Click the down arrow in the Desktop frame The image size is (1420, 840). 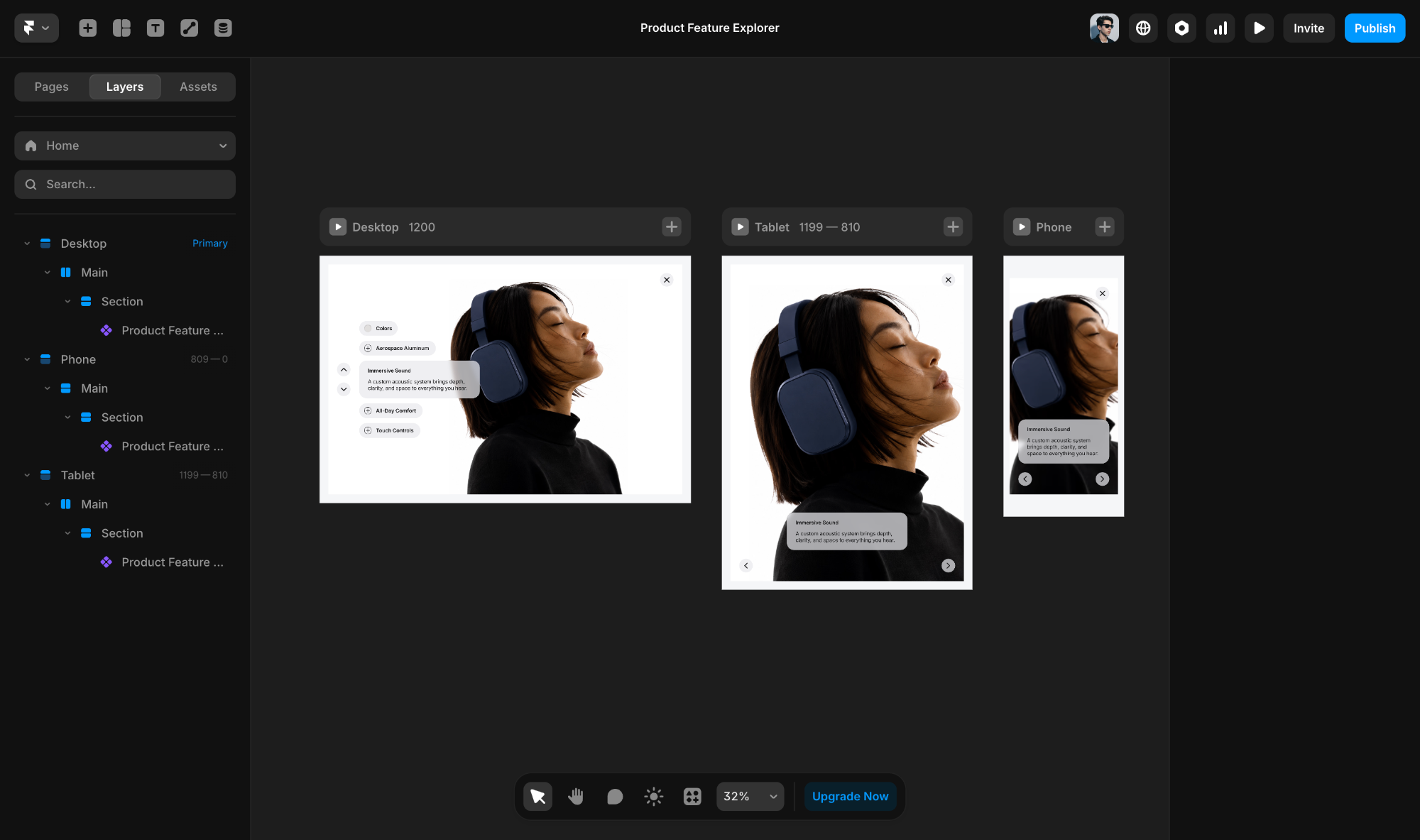coord(344,389)
